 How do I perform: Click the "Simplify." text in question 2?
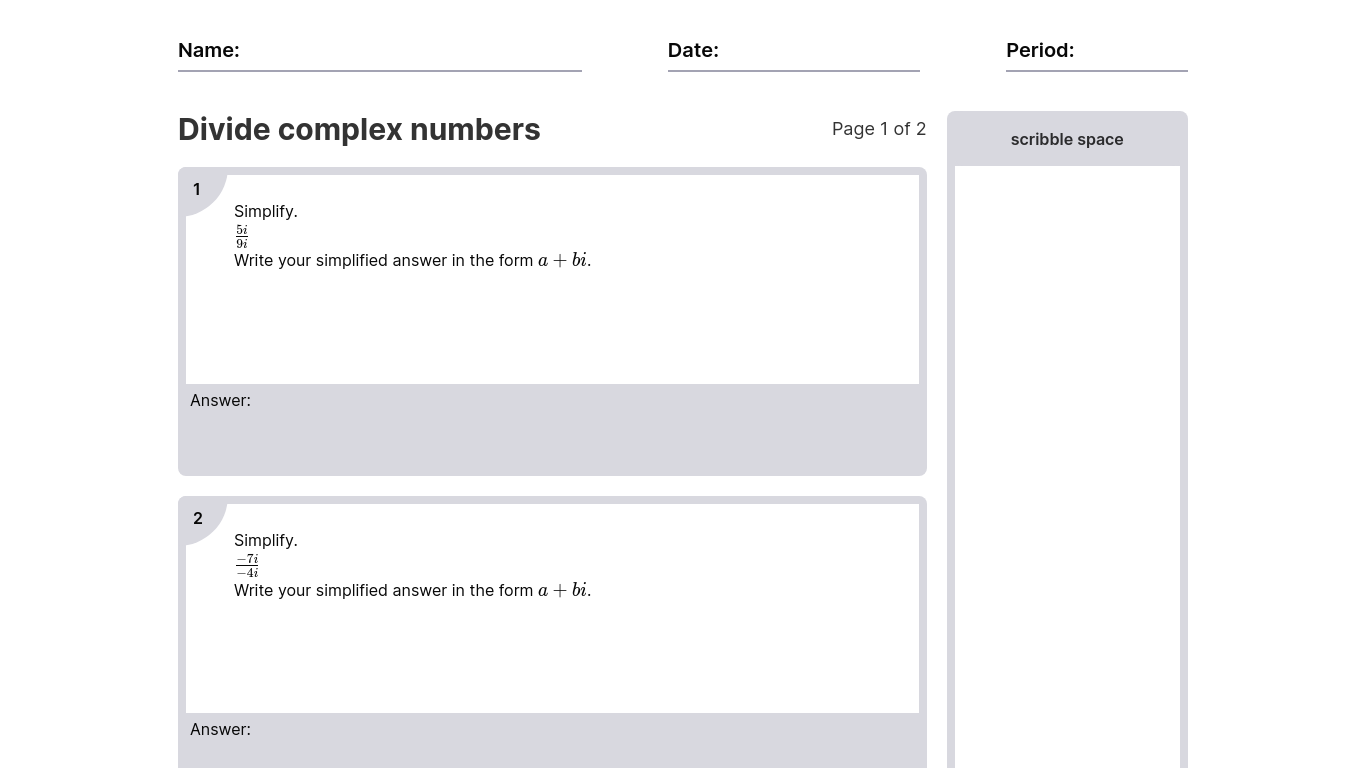(x=266, y=540)
